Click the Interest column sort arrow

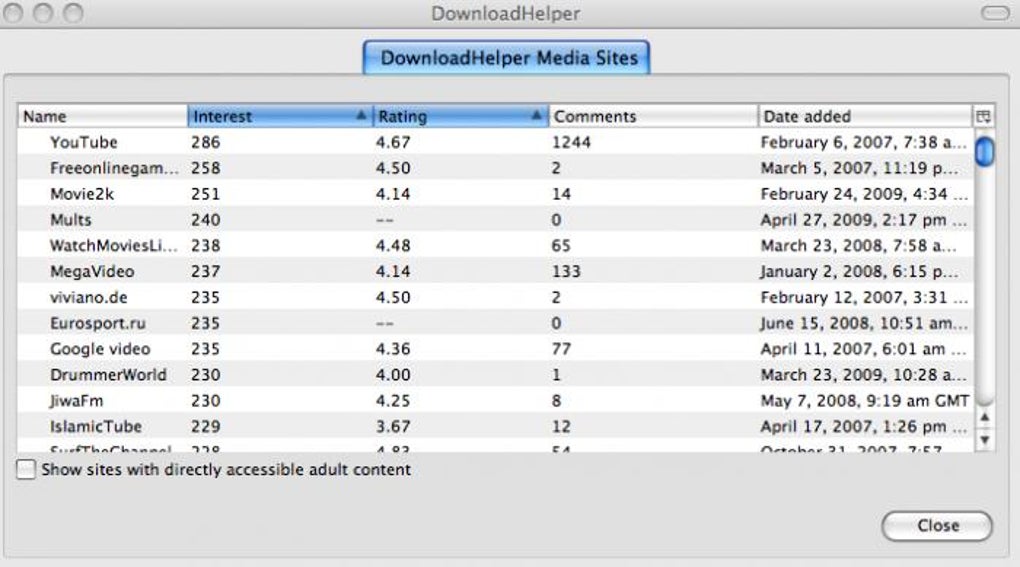pyautogui.click(x=361, y=116)
